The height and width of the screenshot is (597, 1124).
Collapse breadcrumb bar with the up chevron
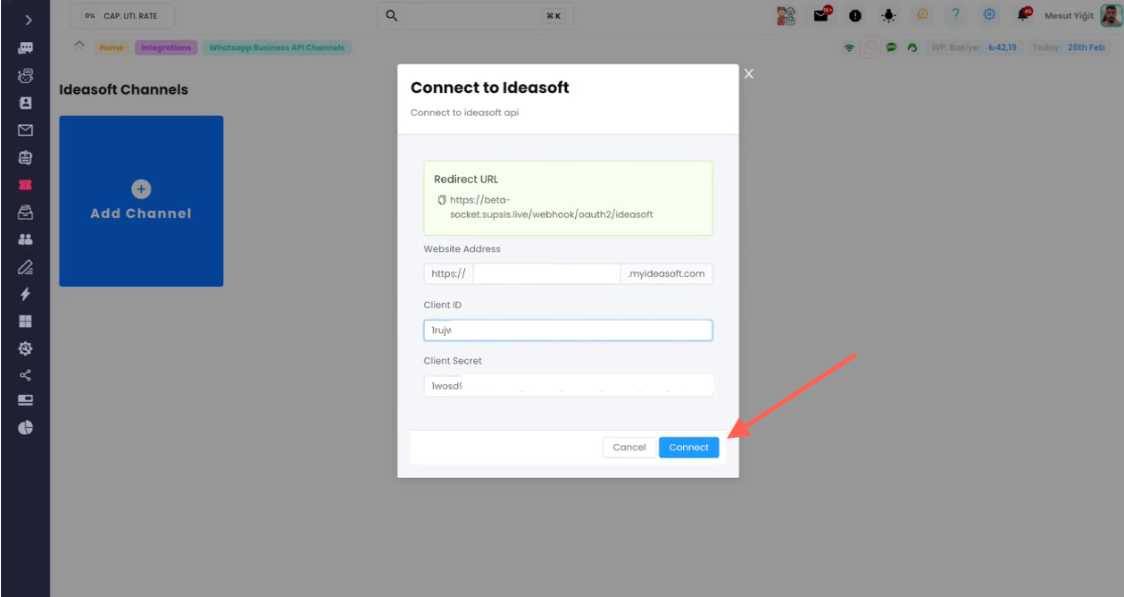pos(79,46)
